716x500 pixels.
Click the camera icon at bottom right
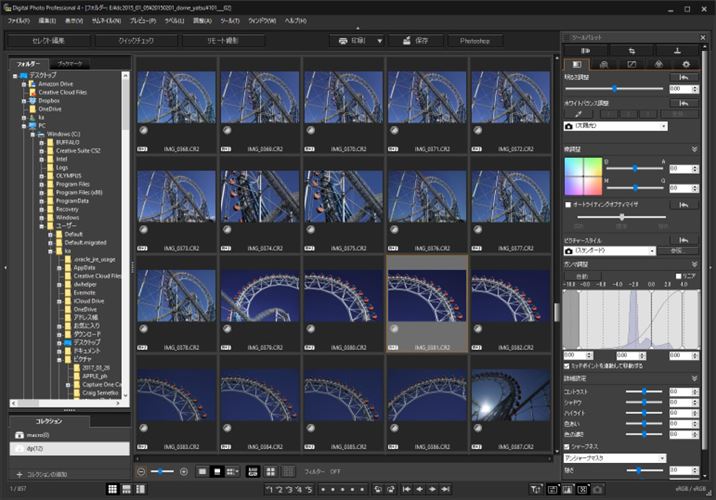pos(597,489)
